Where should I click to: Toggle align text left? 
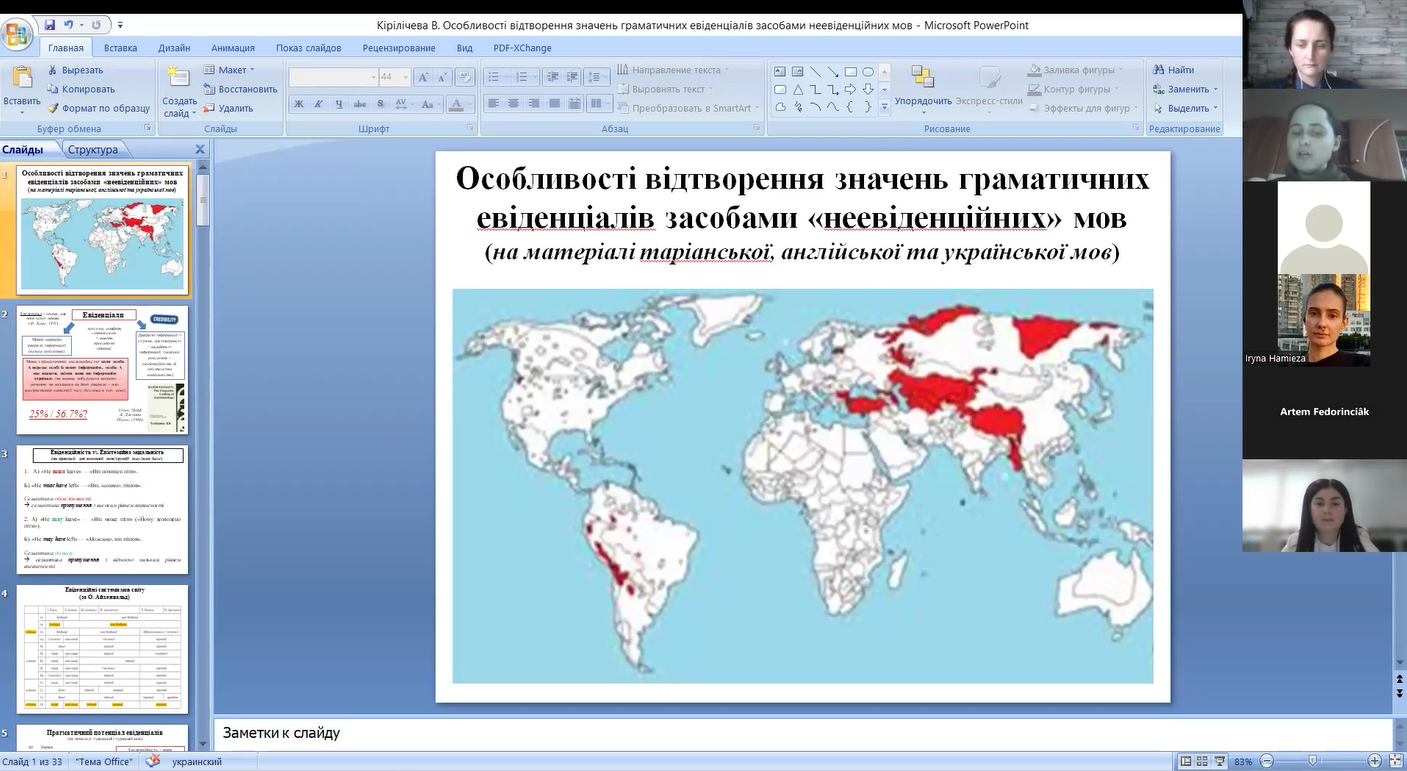point(494,103)
